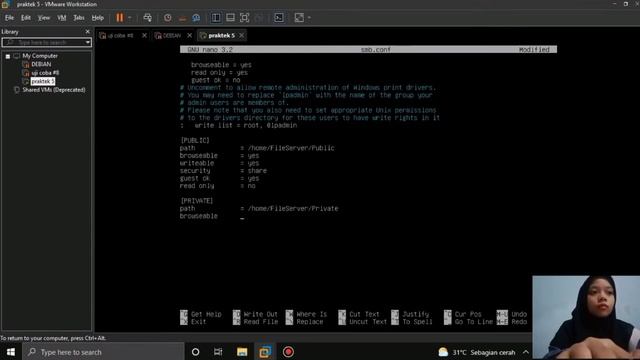
Task: Click the stretch guest display icon
Action: [299, 18]
